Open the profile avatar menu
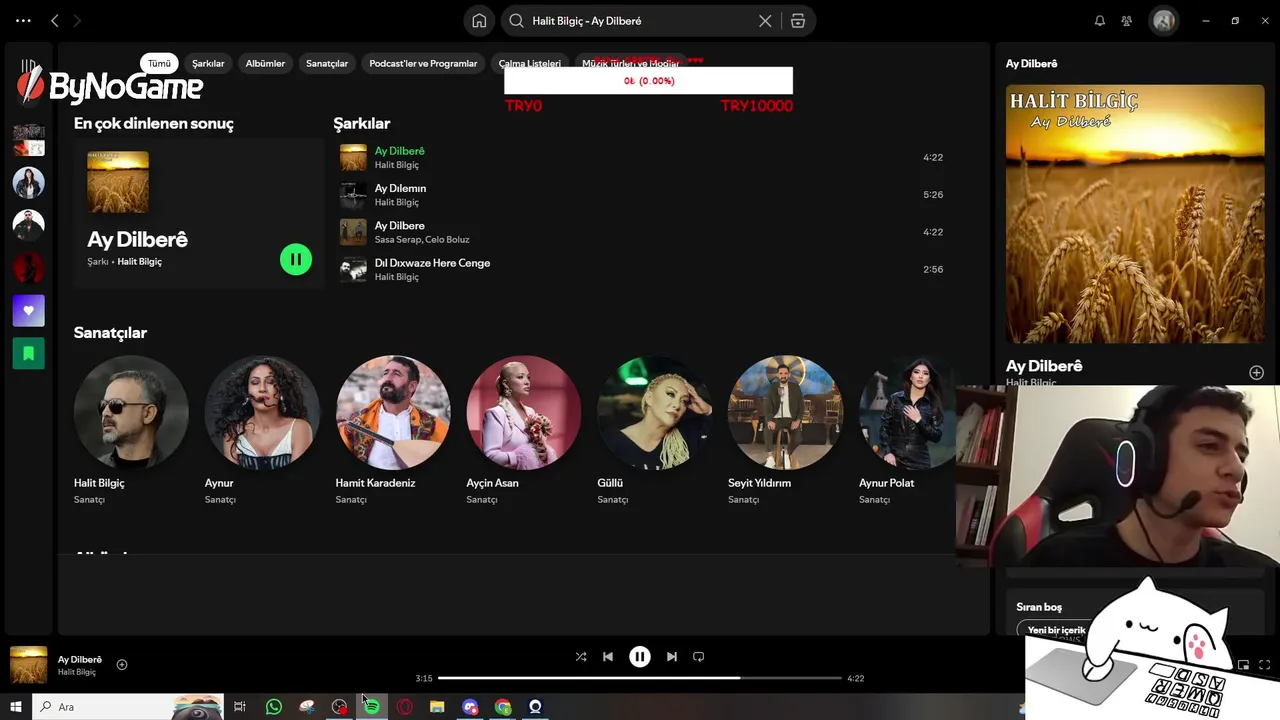The width and height of the screenshot is (1280, 720). [x=1164, y=21]
